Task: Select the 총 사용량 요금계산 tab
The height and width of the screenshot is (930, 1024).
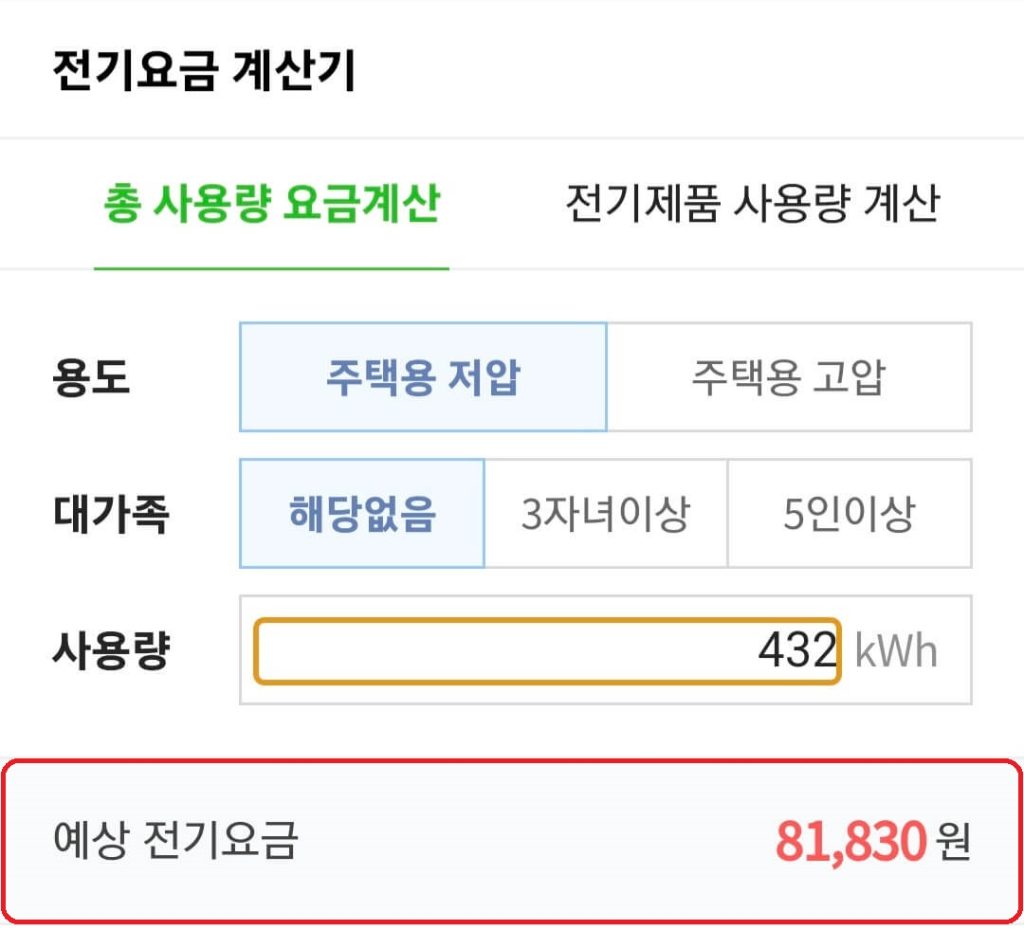Action: pos(270,202)
